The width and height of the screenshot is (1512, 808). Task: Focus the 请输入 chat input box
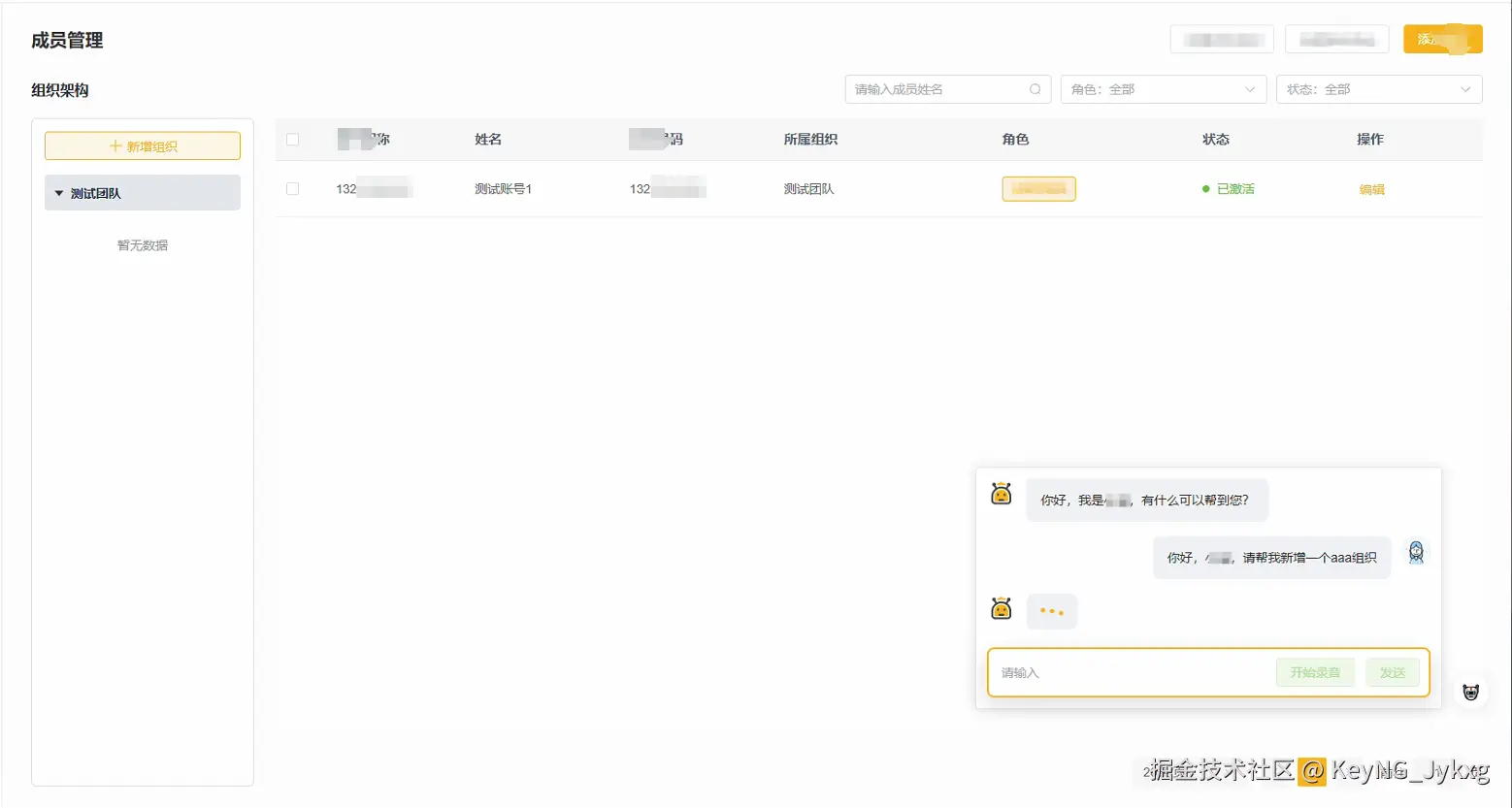pos(1131,672)
